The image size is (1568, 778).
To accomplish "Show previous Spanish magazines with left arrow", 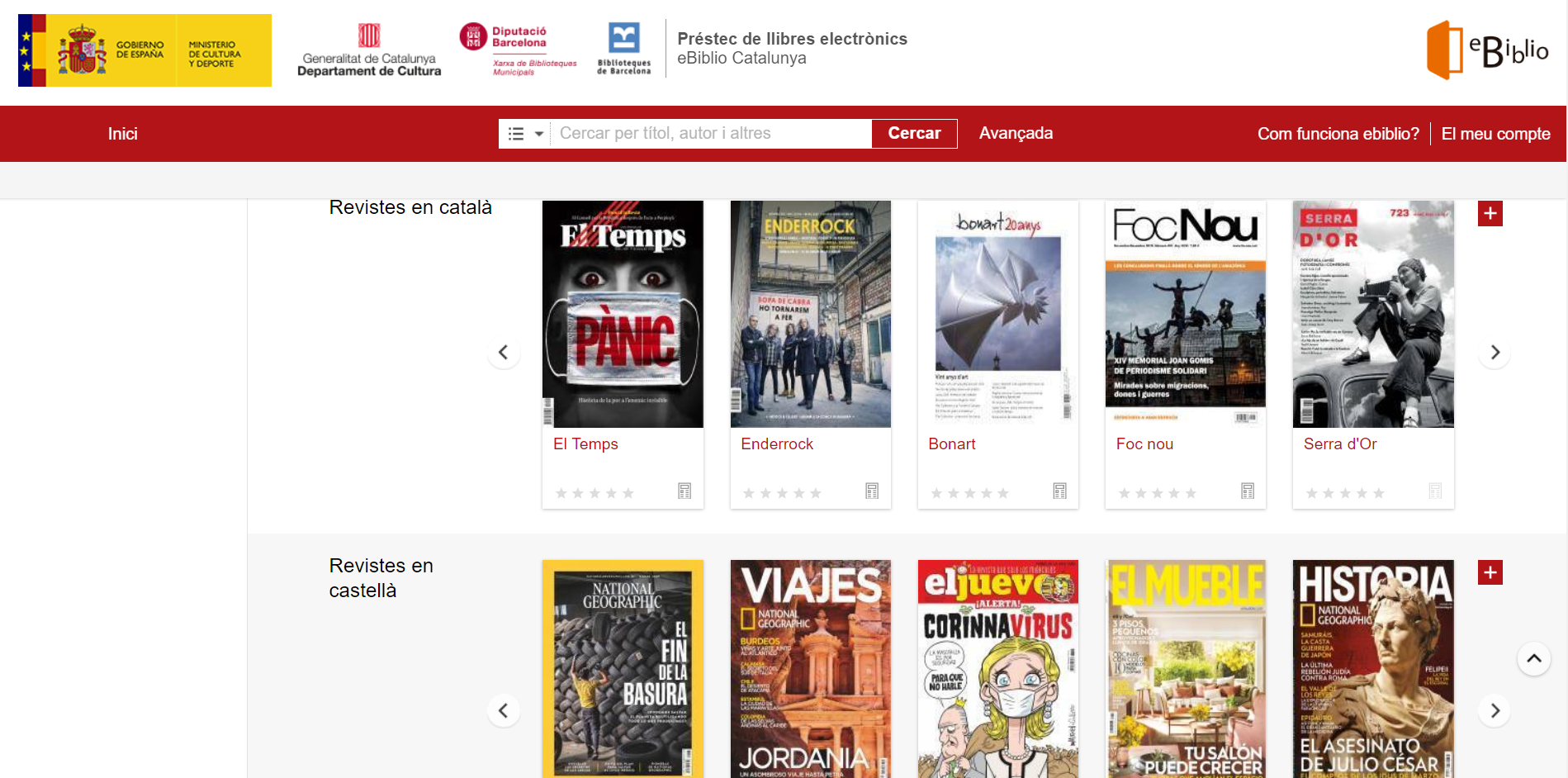I will click(503, 711).
